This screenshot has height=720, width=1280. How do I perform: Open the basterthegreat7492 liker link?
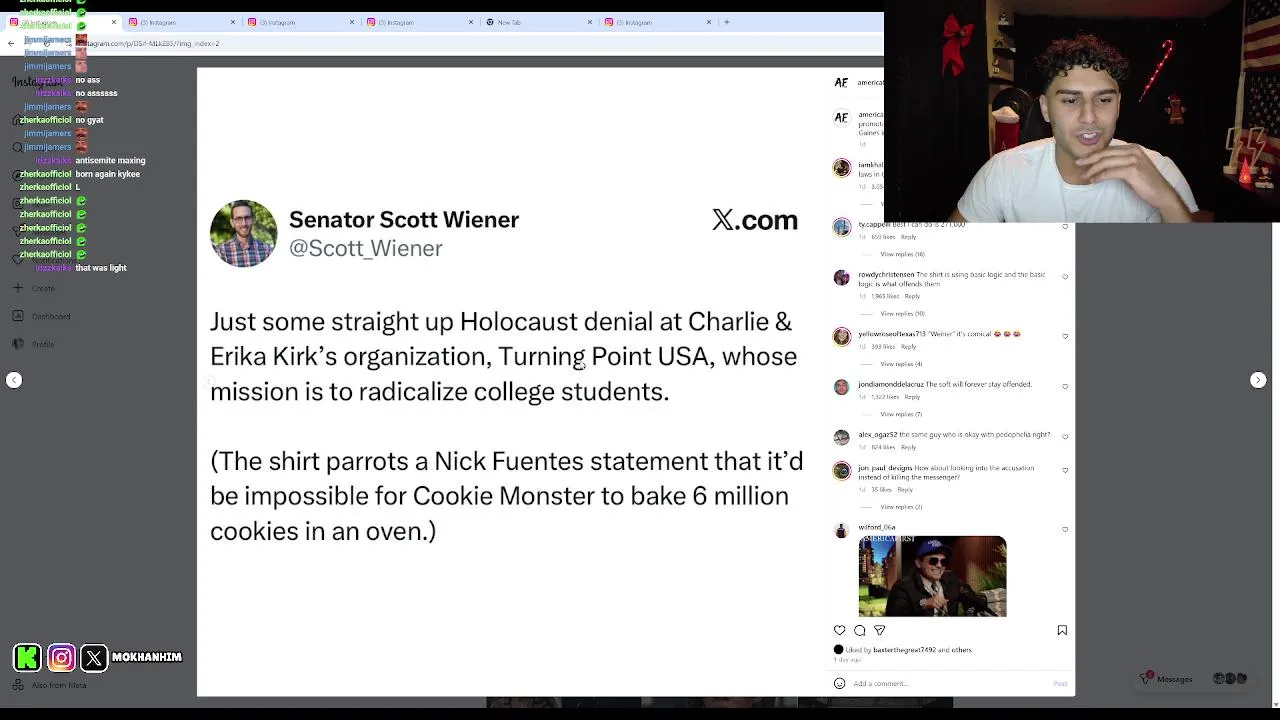904,650
